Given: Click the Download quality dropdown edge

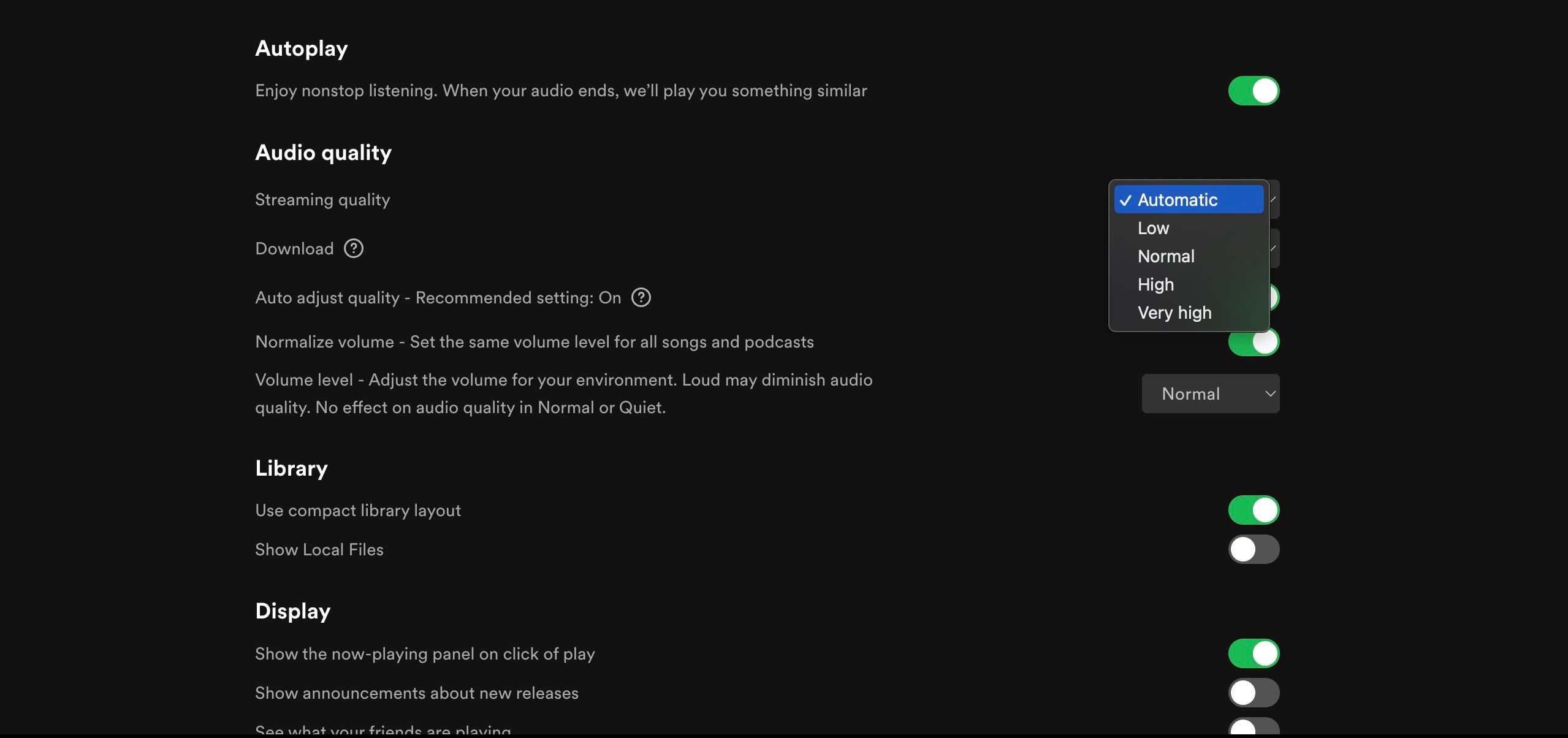Looking at the screenshot, I should coord(1274,248).
